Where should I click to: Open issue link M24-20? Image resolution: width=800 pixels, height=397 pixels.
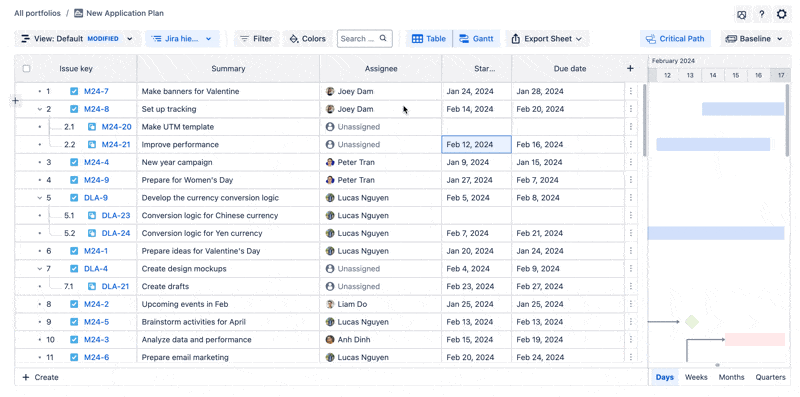pyautogui.click(x=116, y=127)
